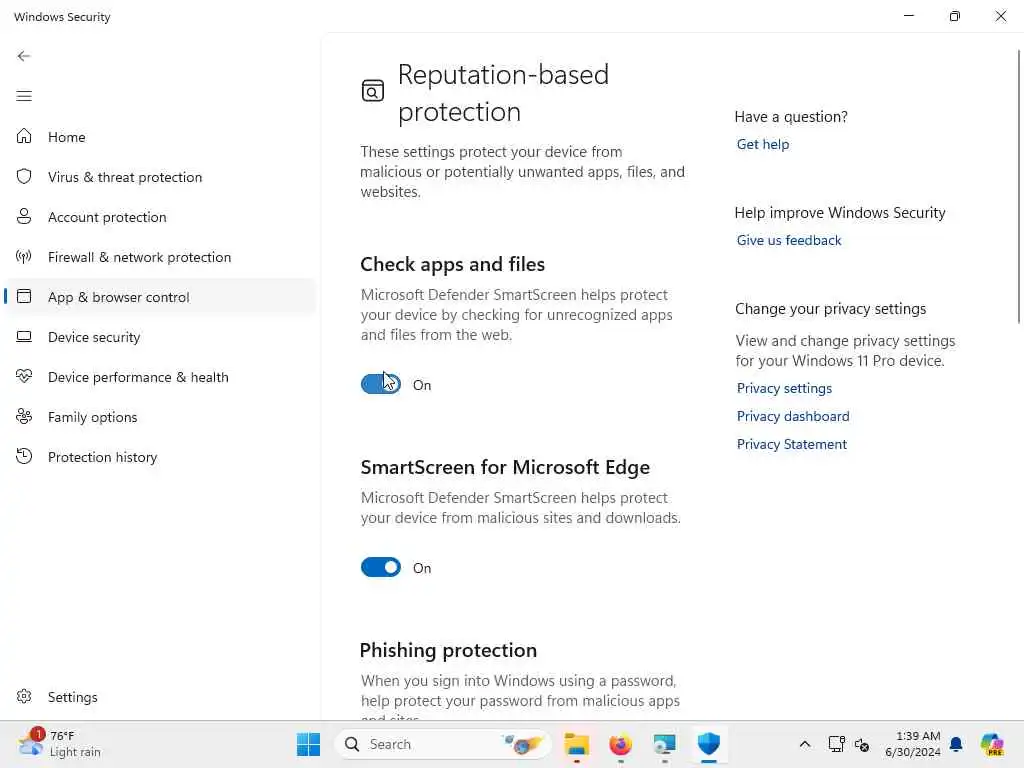Open the taskbar app left of Windows Security
Image resolution: width=1024 pixels, height=768 pixels.
coord(664,744)
